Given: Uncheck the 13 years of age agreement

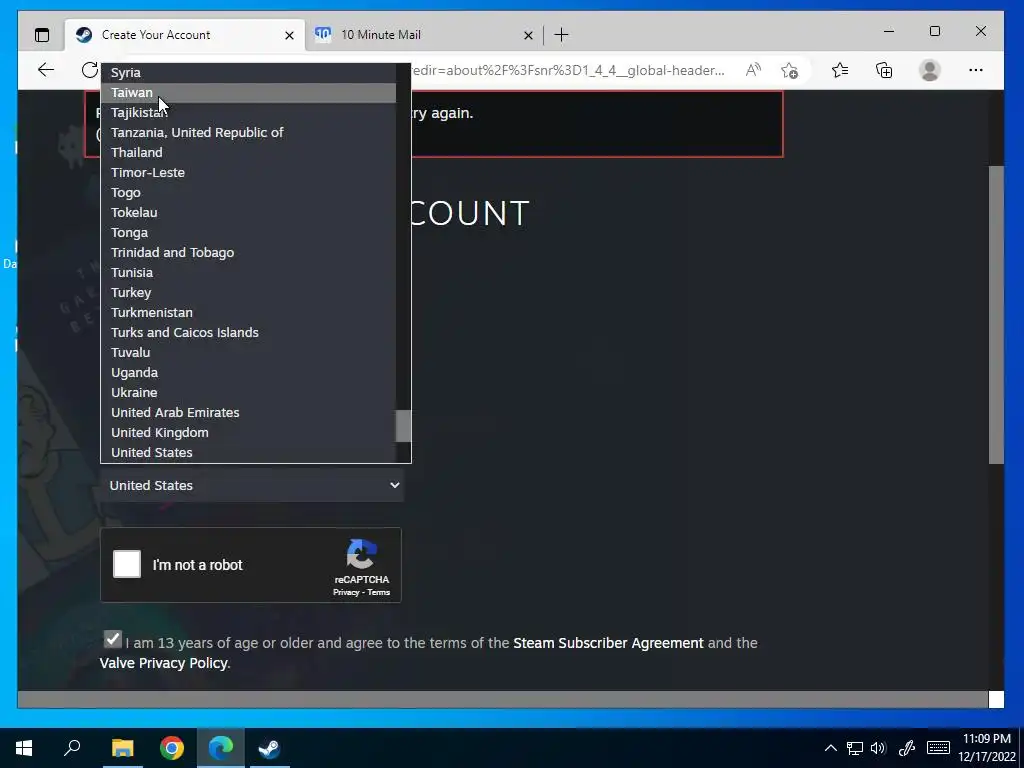Looking at the screenshot, I should pos(112,639).
